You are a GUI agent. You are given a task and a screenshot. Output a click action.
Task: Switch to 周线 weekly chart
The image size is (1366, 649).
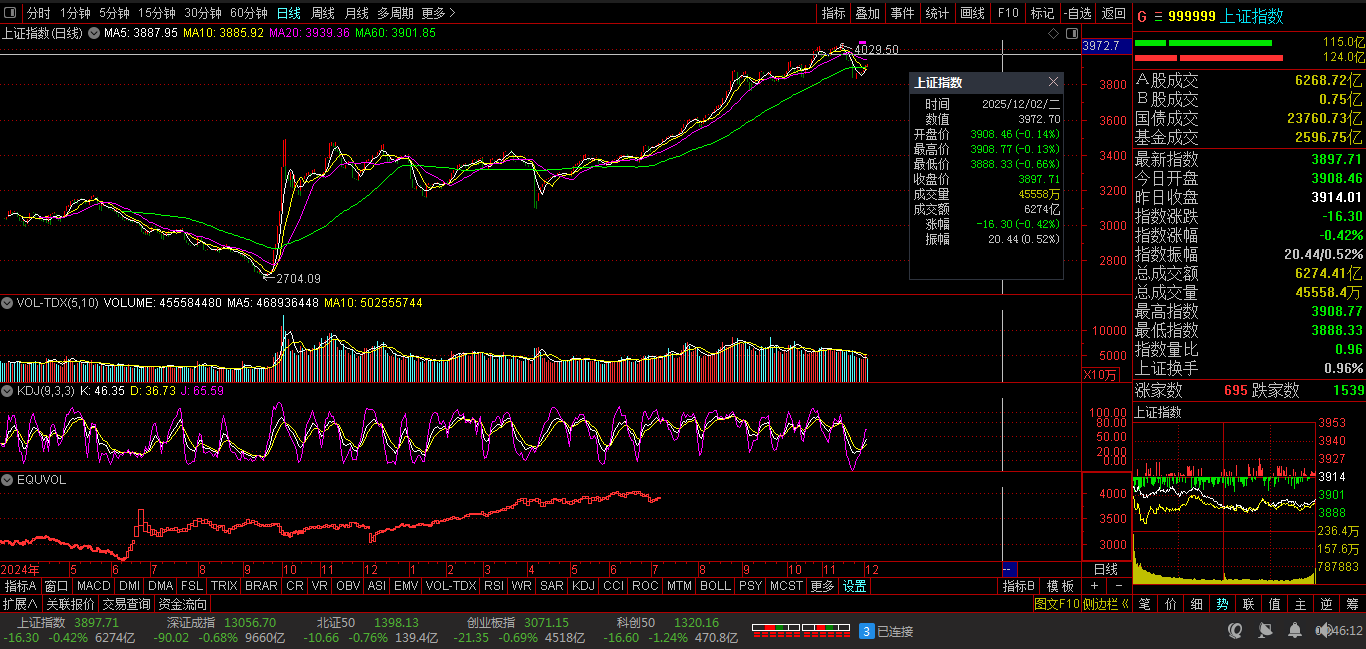tap(323, 13)
